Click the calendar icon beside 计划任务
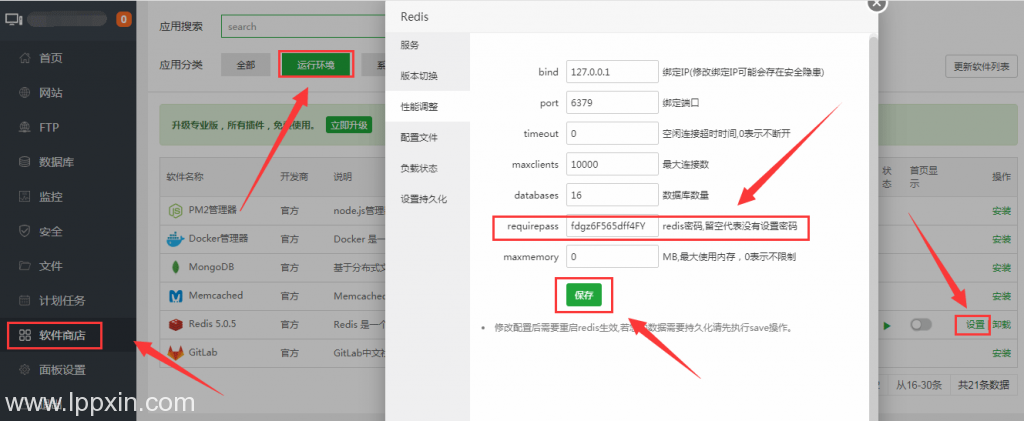This screenshot has width=1024, height=421. [x=25, y=300]
